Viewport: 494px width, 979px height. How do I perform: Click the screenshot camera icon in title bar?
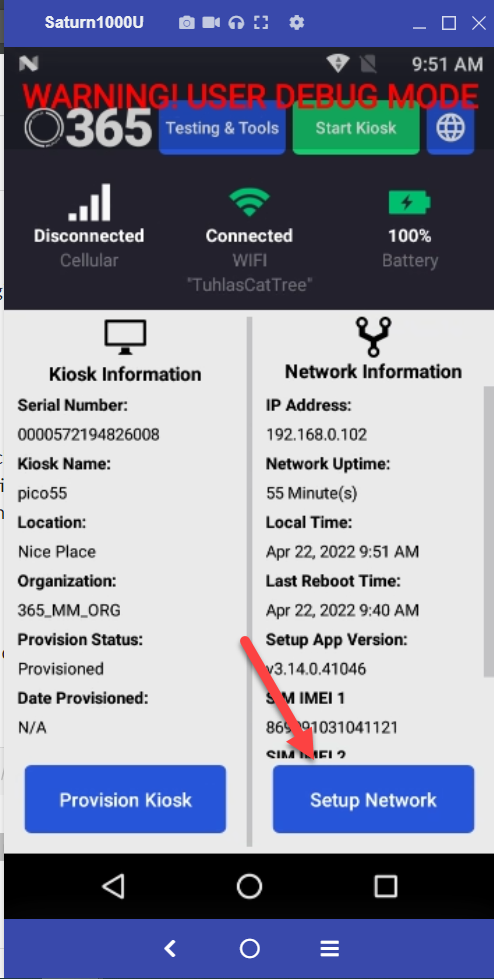point(186,23)
